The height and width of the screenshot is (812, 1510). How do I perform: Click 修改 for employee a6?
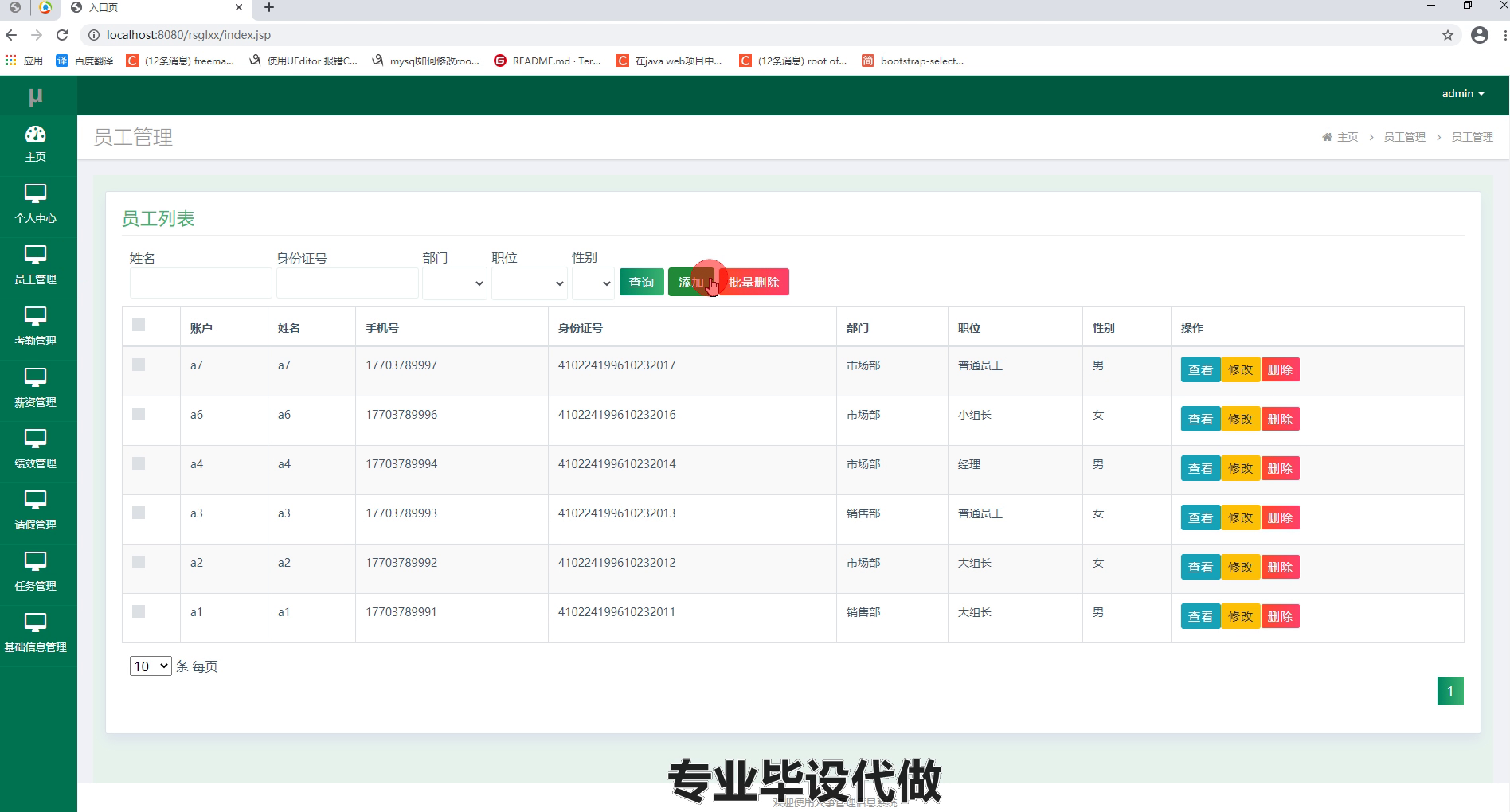(x=1240, y=419)
